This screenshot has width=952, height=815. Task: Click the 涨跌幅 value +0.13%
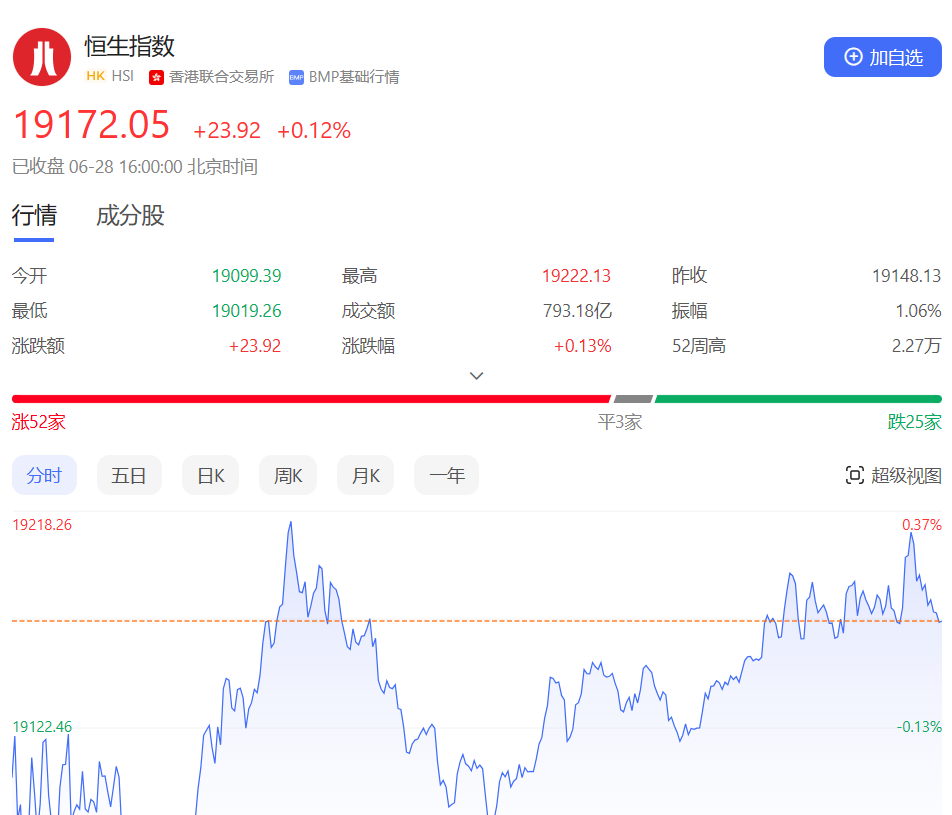tap(582, 346)
